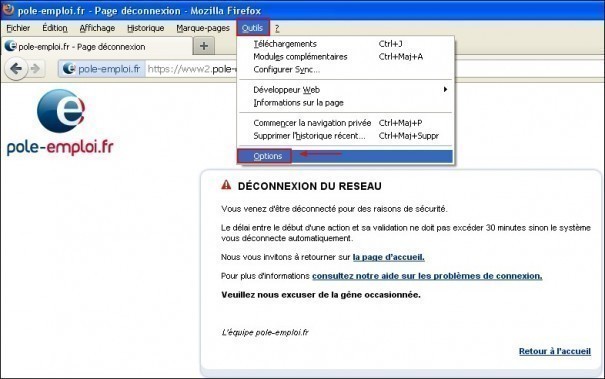
Task: Follow the "la page d'accueil" link
Action: pyautogui.click(x=389, y=257)
